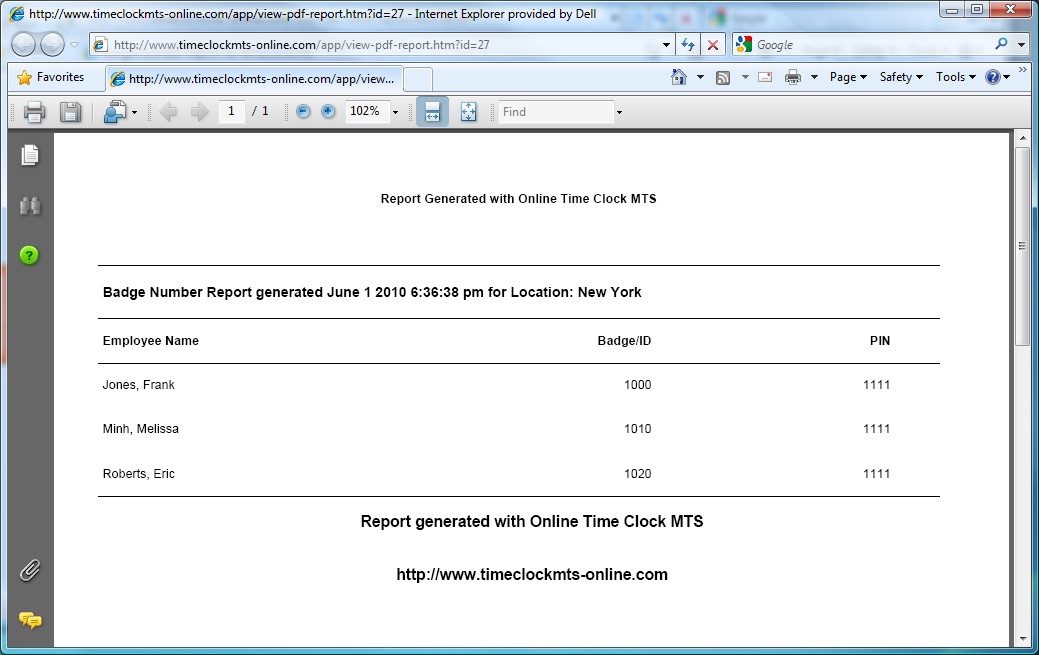Expand search provider options dropdown

coord(1021,45)
